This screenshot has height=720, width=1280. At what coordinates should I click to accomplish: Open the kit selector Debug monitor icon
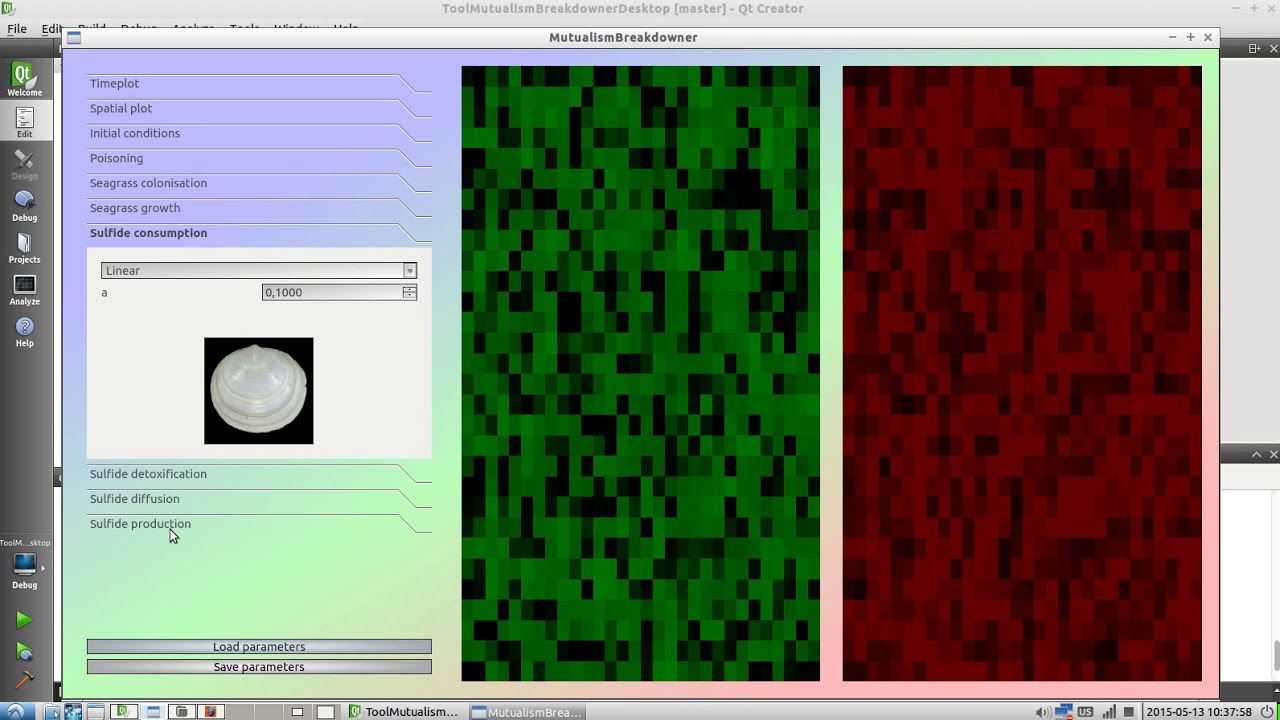tap(24, 566)
